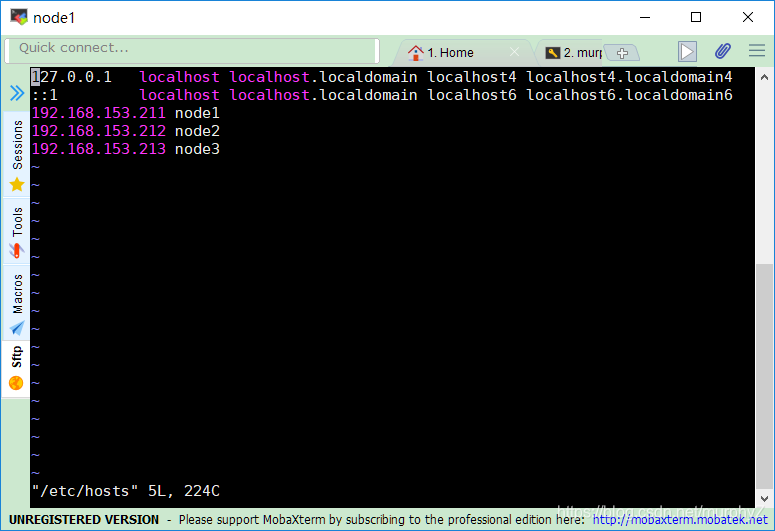Viewport: 775px width, 531px height.
Task: Open the hamburger menu icon
Action: (757, 50)
